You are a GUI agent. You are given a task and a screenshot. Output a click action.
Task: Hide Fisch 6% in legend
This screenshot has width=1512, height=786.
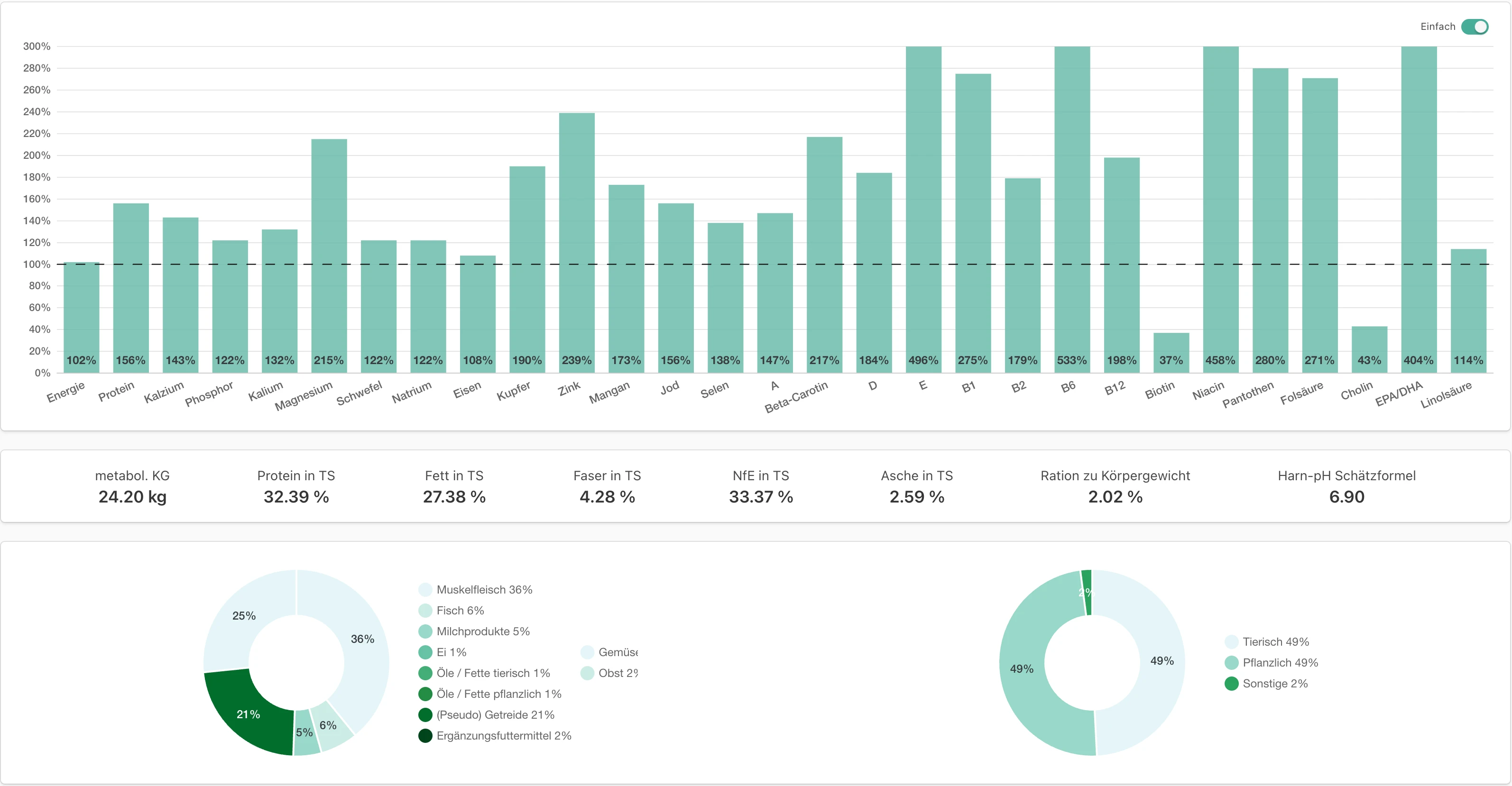pyautogui.click(x=460, y=611)
